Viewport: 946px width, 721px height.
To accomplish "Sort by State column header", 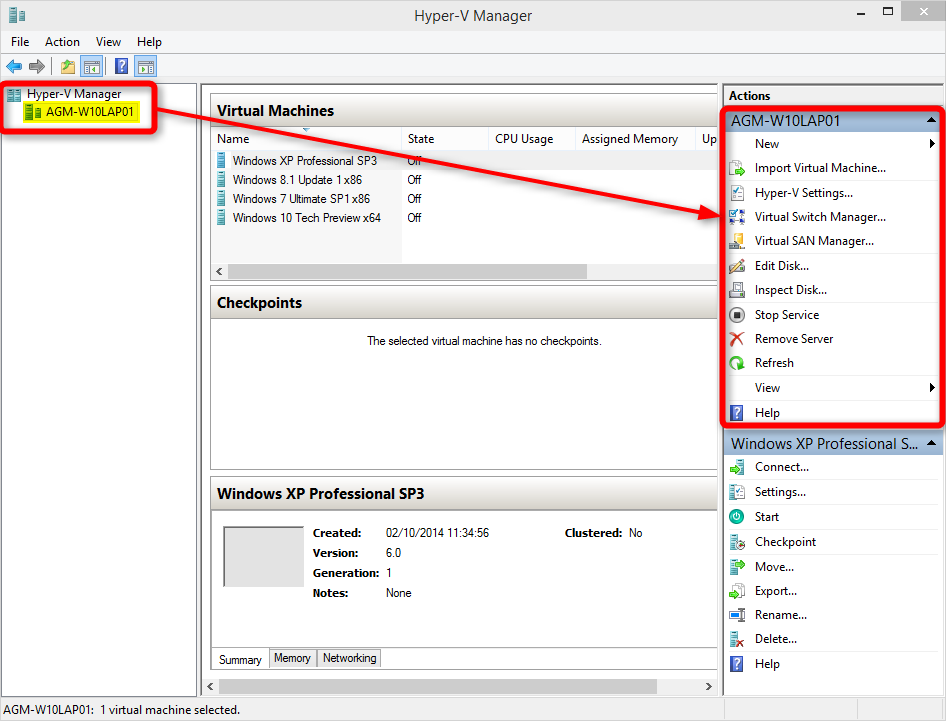I will 445,139.
